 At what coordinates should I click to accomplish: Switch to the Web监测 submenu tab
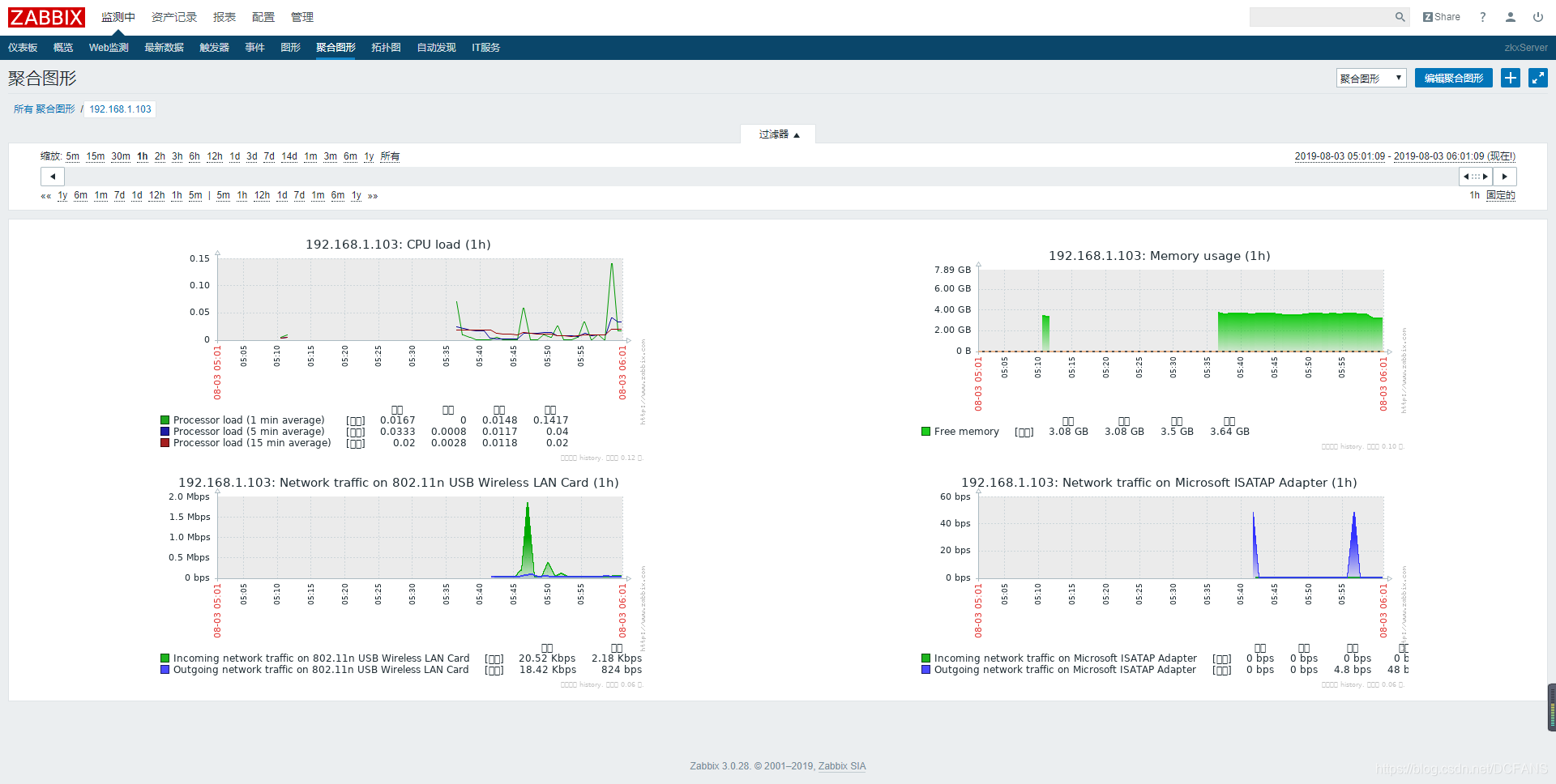pyautogui.click(x=109, y=48)
